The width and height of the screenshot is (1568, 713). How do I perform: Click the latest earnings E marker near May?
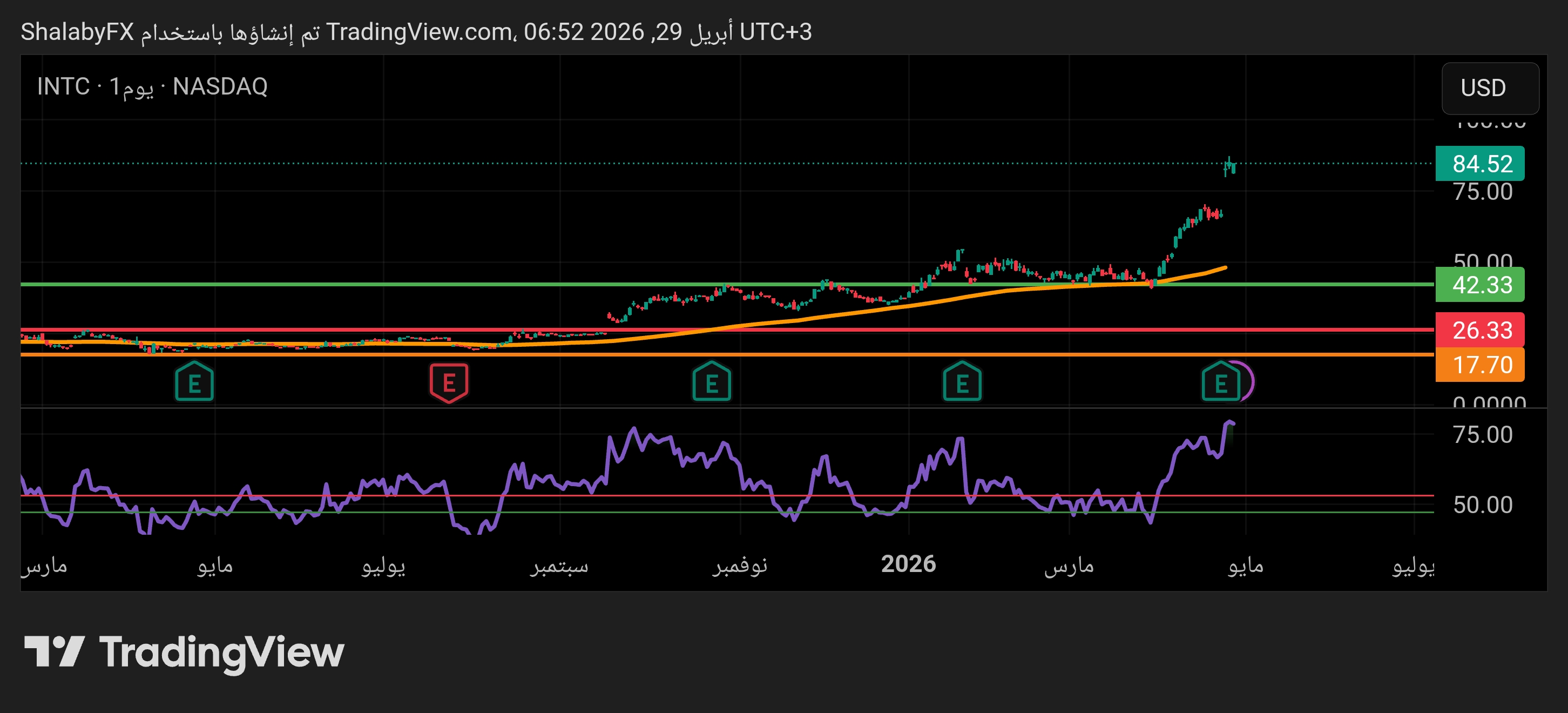1220,382
